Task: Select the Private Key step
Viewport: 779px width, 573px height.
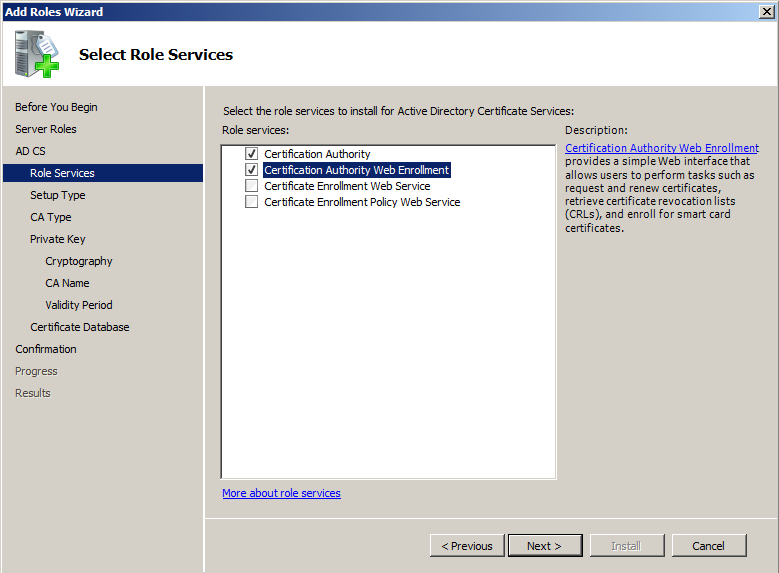Action: (x=57, y=239)
